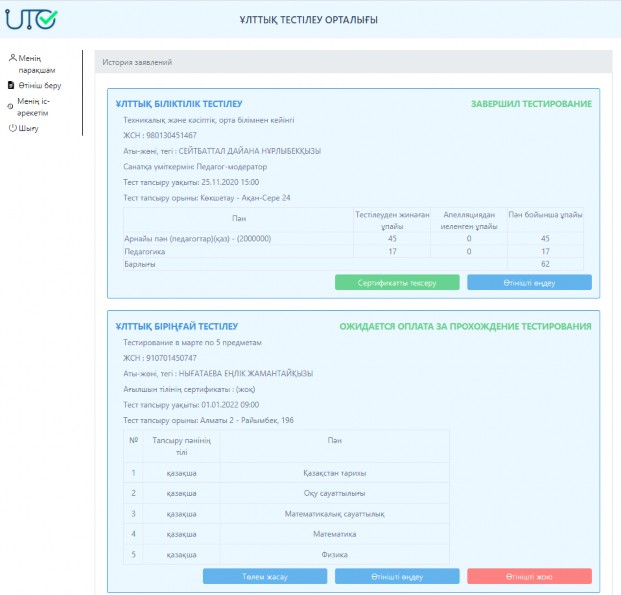Click the user profile icon in sidebar
The width and height of the screenshot is (621, 595).
point(12,58)
